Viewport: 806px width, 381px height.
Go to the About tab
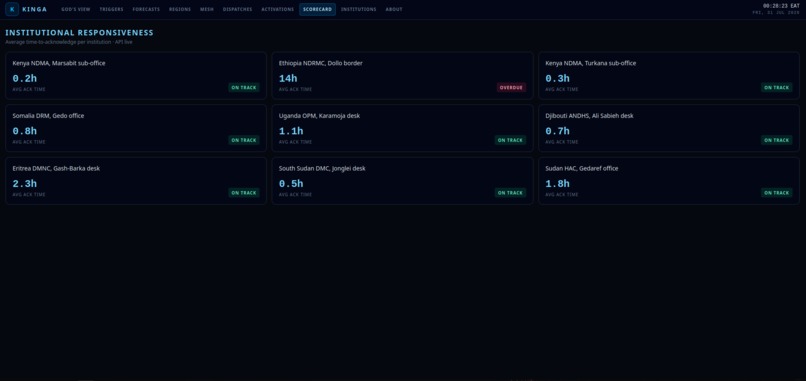coord(394,9)
